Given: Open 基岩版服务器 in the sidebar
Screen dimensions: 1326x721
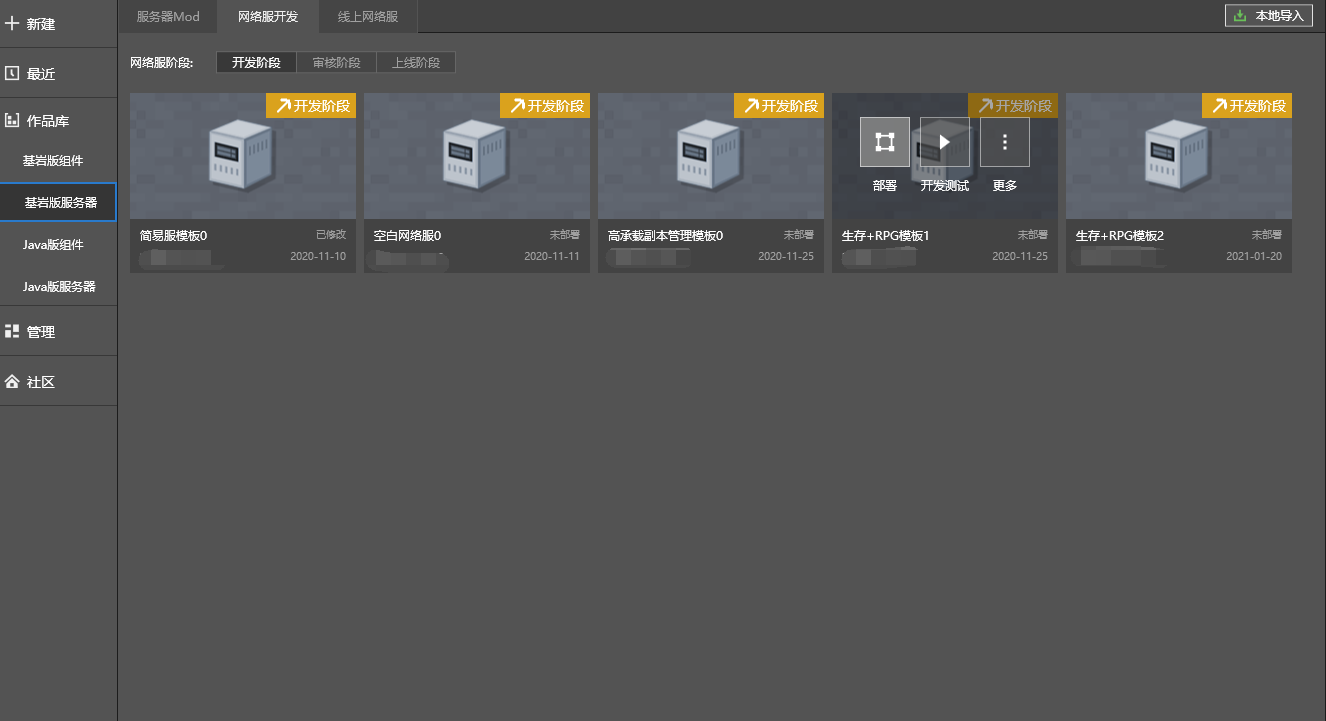Looking at the screenshot, I should tap(58, 202).
